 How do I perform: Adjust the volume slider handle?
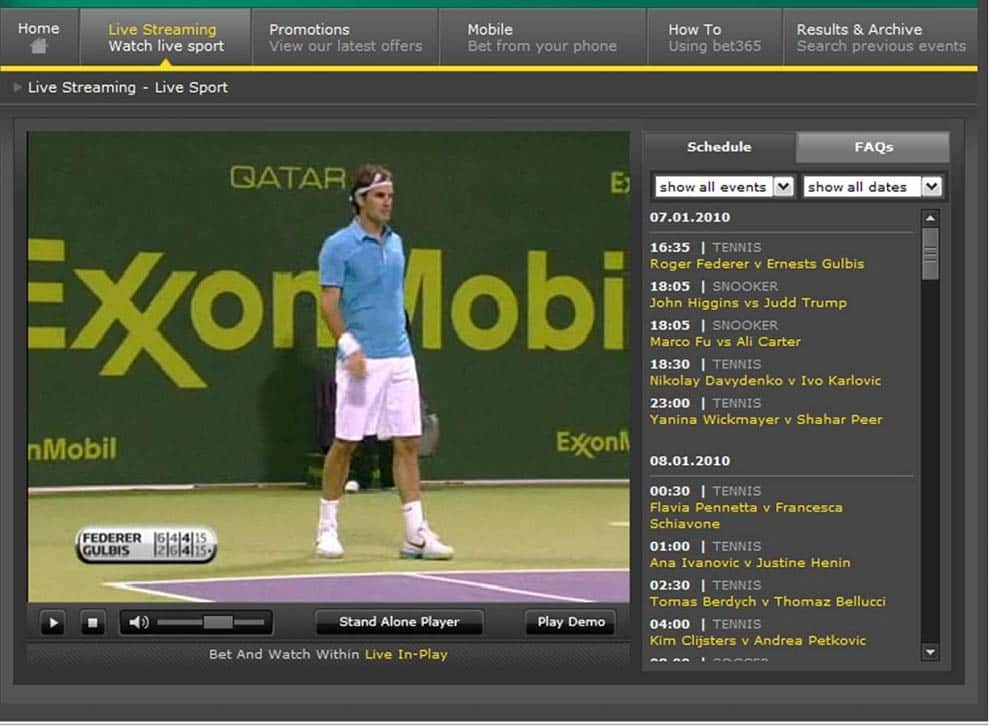point(218,623)
